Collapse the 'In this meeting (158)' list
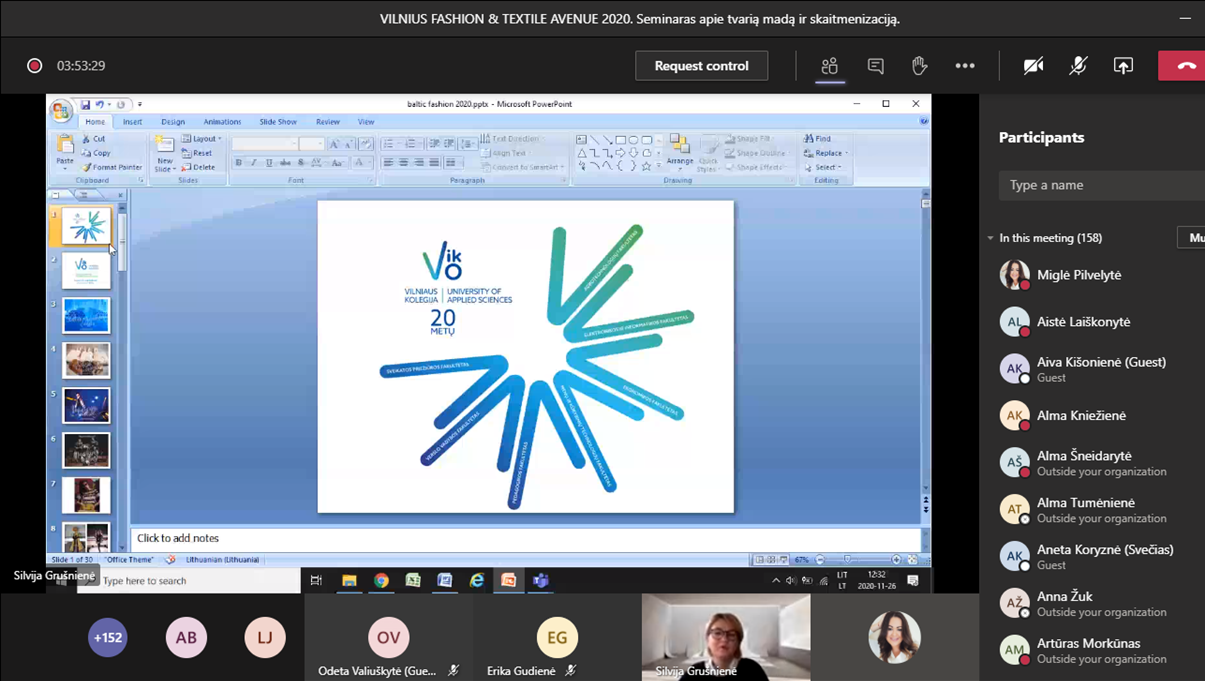 tap(990, 238)
